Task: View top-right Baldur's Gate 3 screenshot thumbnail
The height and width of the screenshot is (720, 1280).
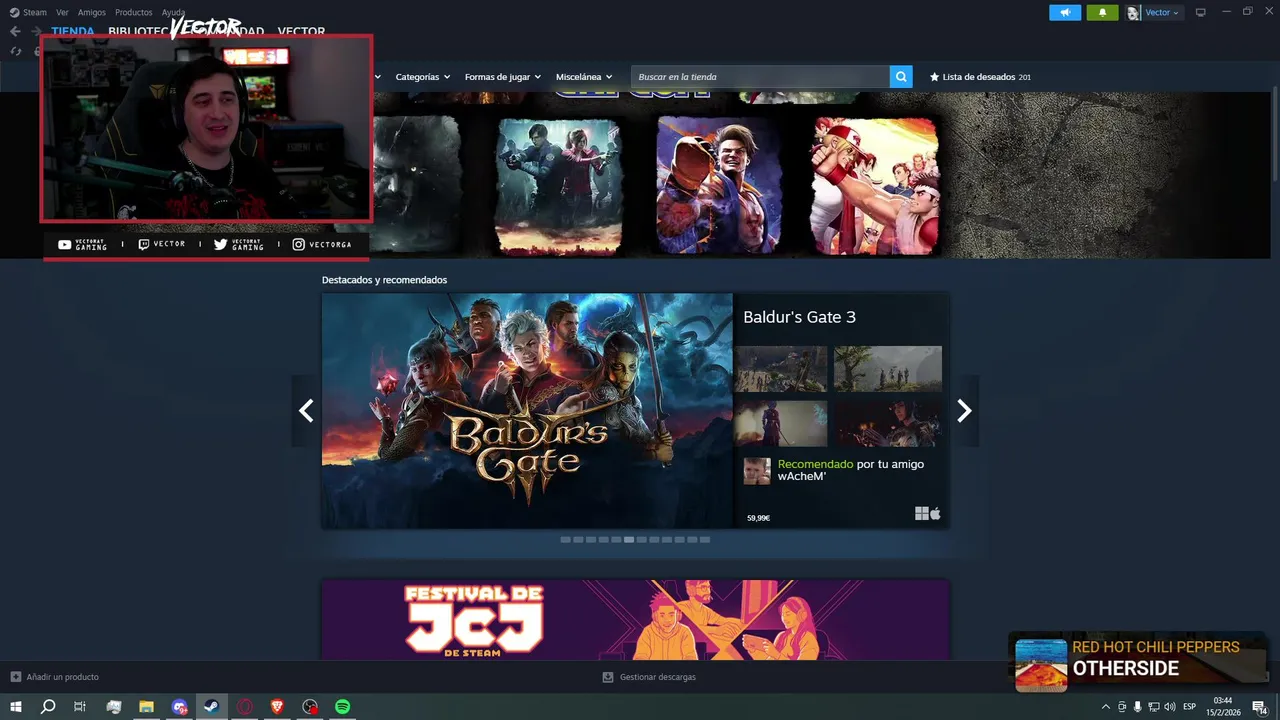Action: coord(888,369)
